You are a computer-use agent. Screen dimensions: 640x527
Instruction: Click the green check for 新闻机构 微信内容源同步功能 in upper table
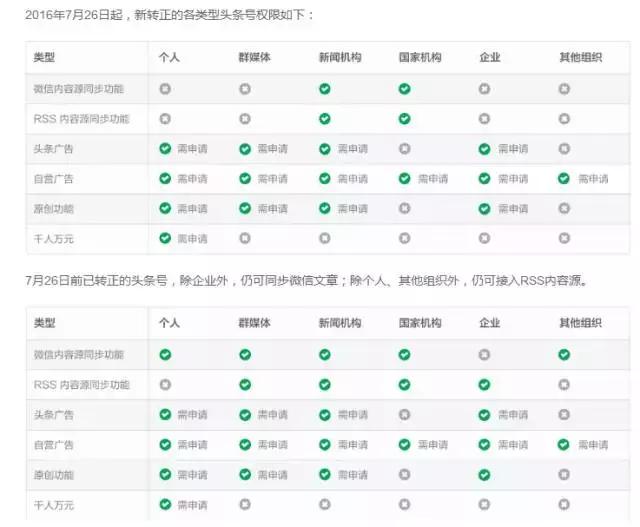324,89
